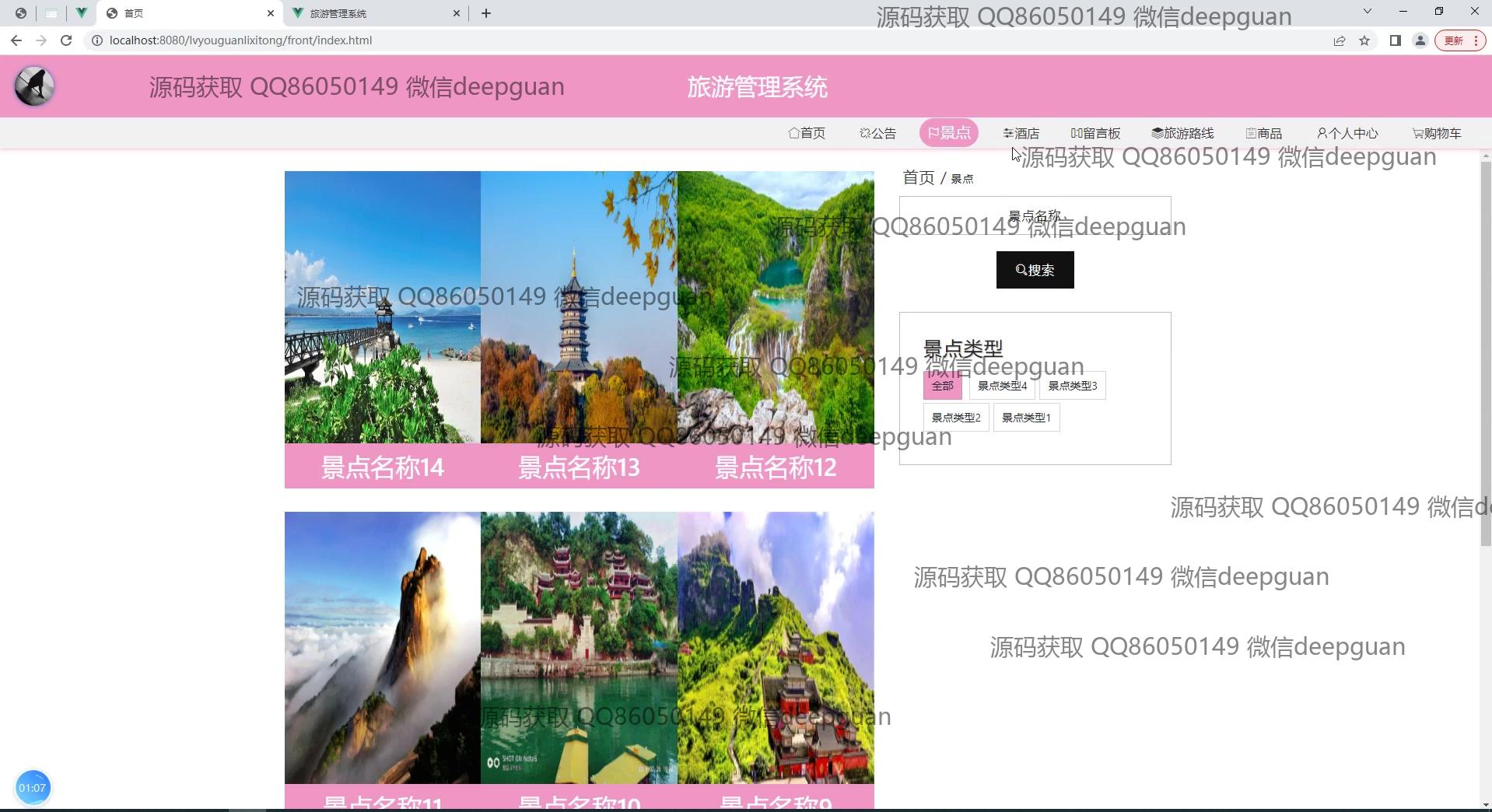
Task: Open the 景点名称13 pagoda photo
Action: (579, 307)
